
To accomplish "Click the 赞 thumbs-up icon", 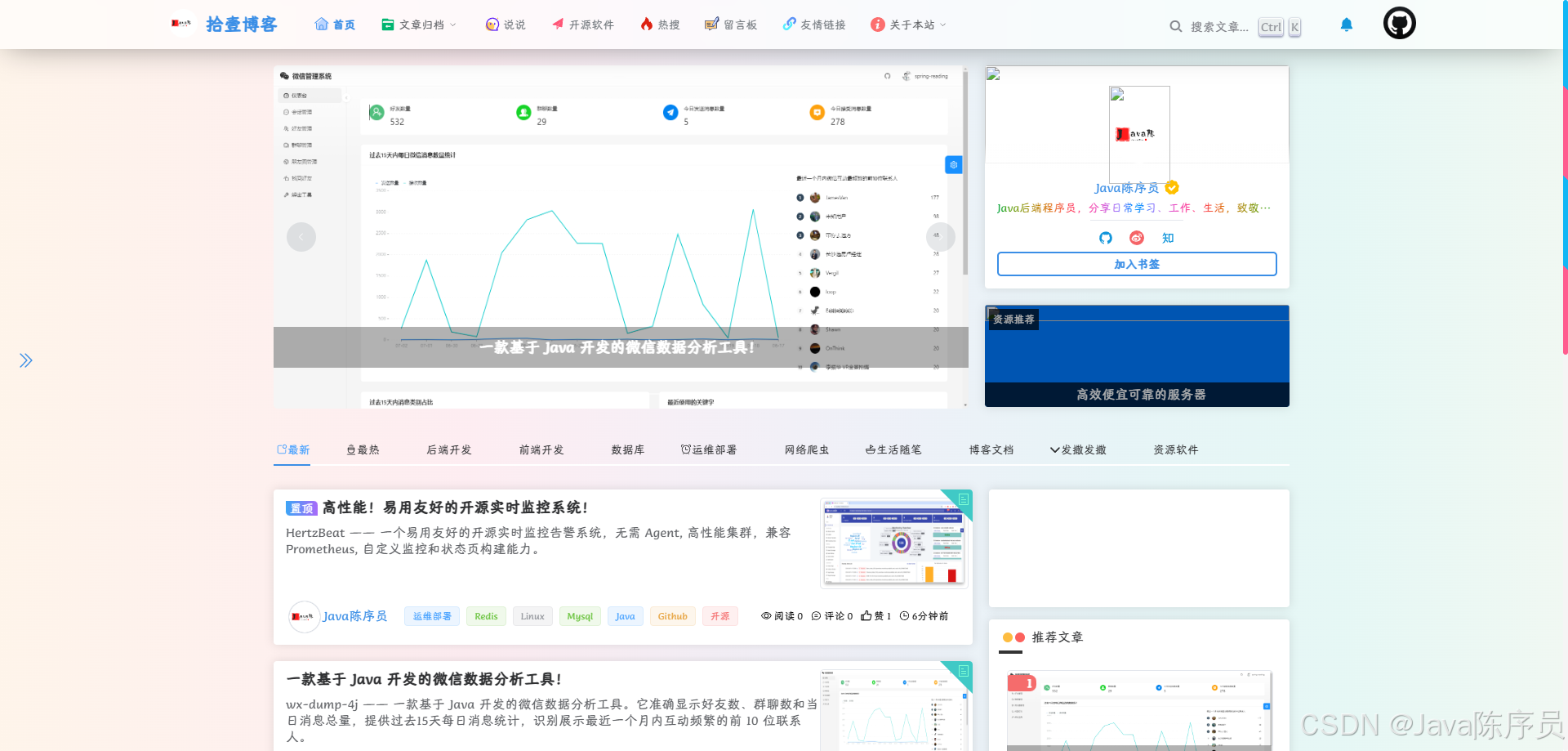I will 866,616.
